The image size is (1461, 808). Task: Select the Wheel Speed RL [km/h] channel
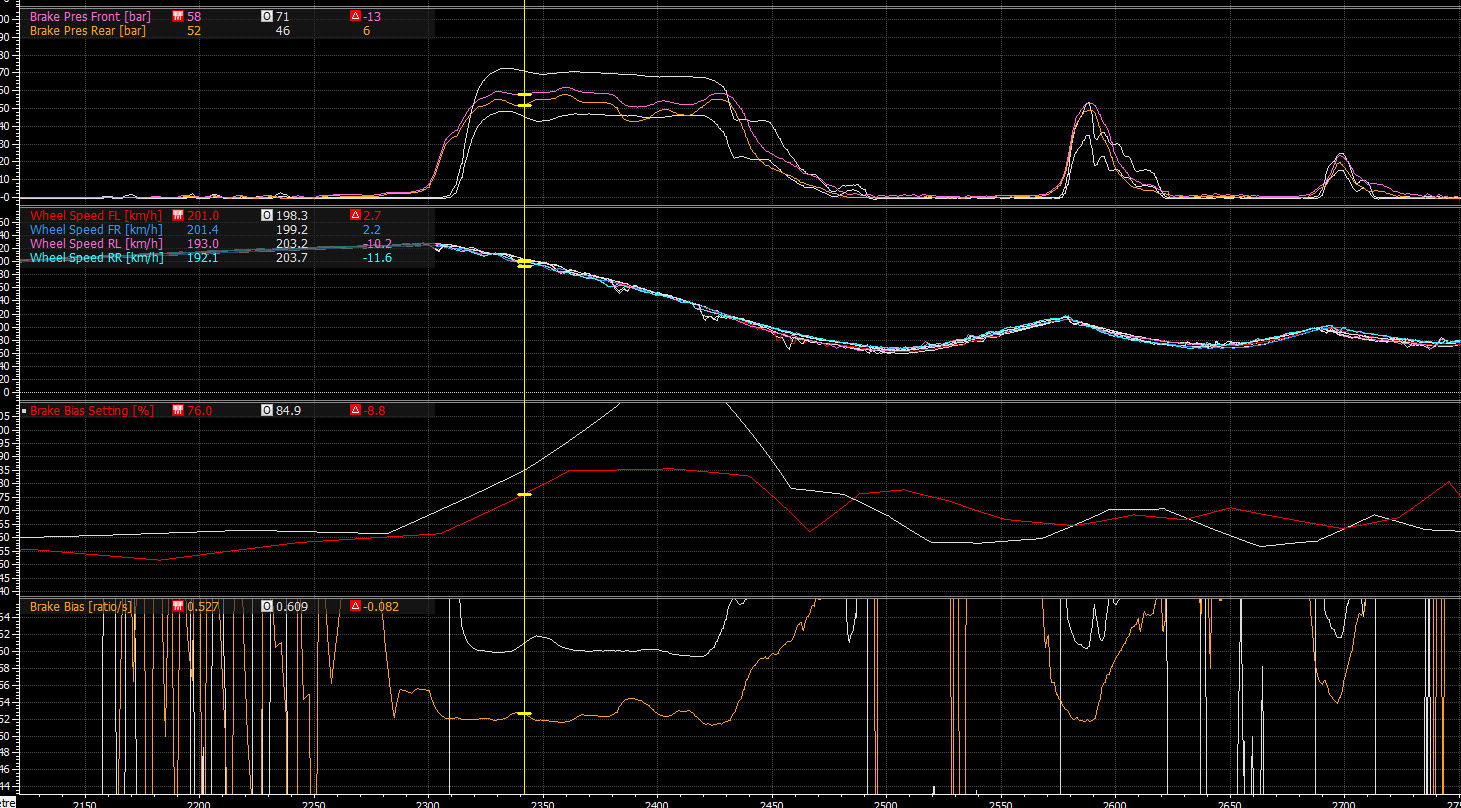point(96,243)
